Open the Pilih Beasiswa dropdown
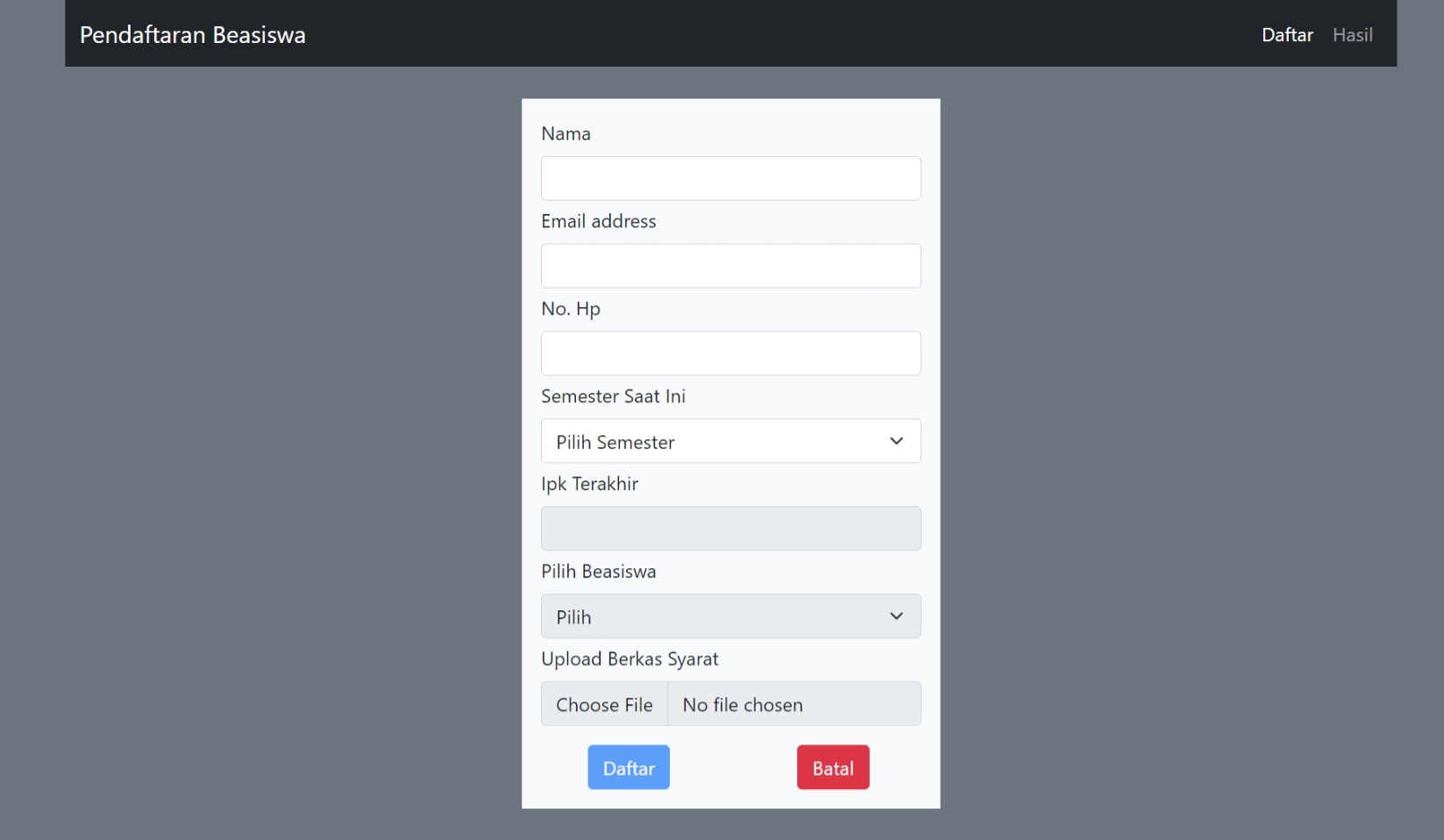The width and height of the screenshot is (1444, 840). tap(729, 616)
